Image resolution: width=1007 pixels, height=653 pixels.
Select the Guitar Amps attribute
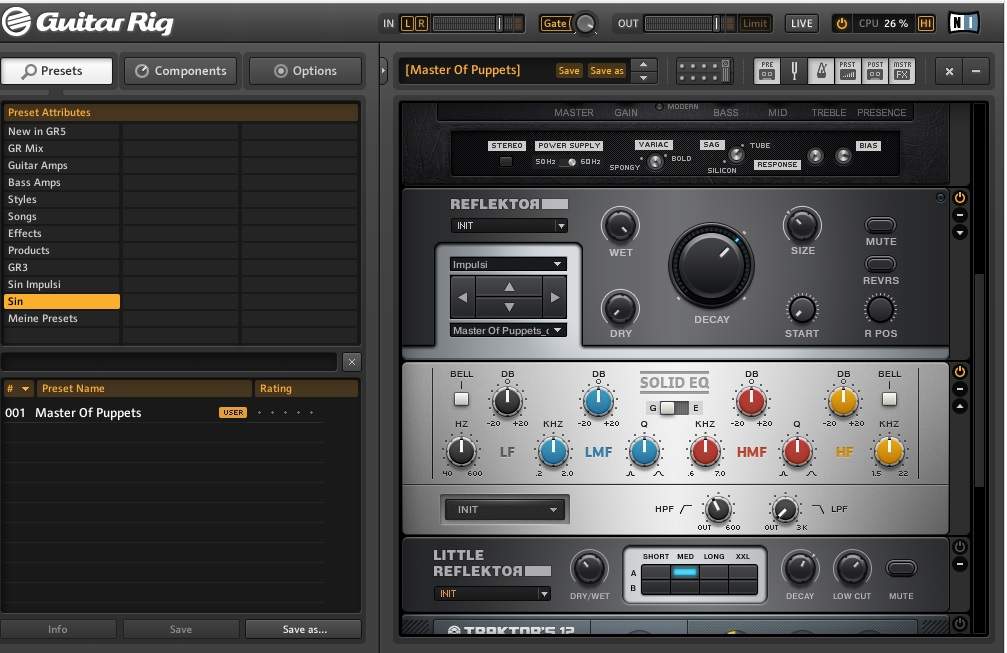pos(61,165)
